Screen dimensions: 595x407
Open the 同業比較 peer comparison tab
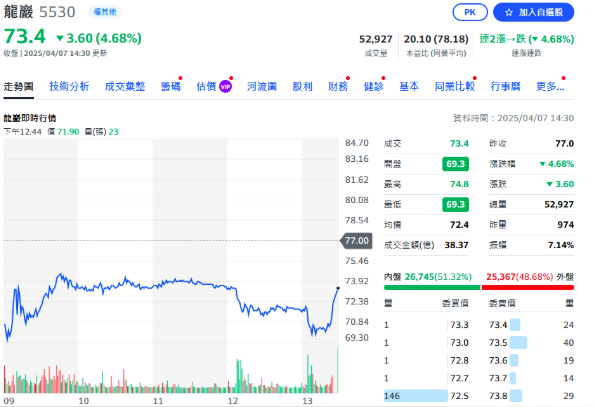(x=455, y=86)
